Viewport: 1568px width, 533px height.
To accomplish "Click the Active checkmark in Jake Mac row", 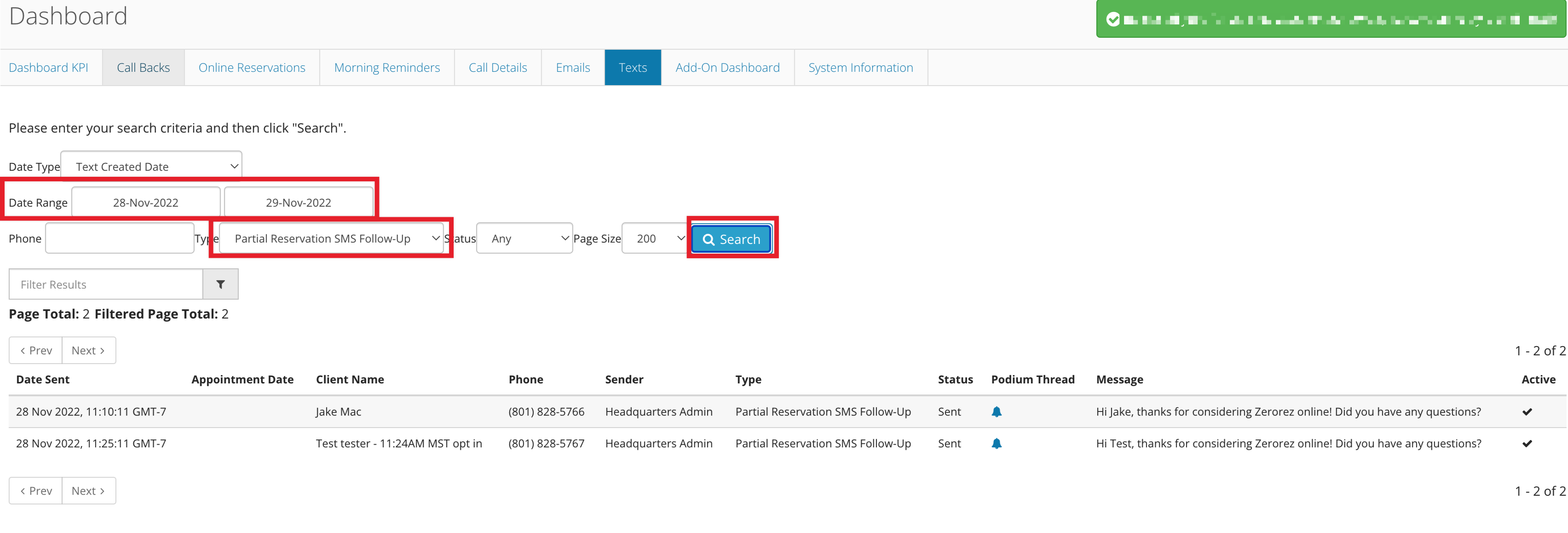I will click(1527, 412).
